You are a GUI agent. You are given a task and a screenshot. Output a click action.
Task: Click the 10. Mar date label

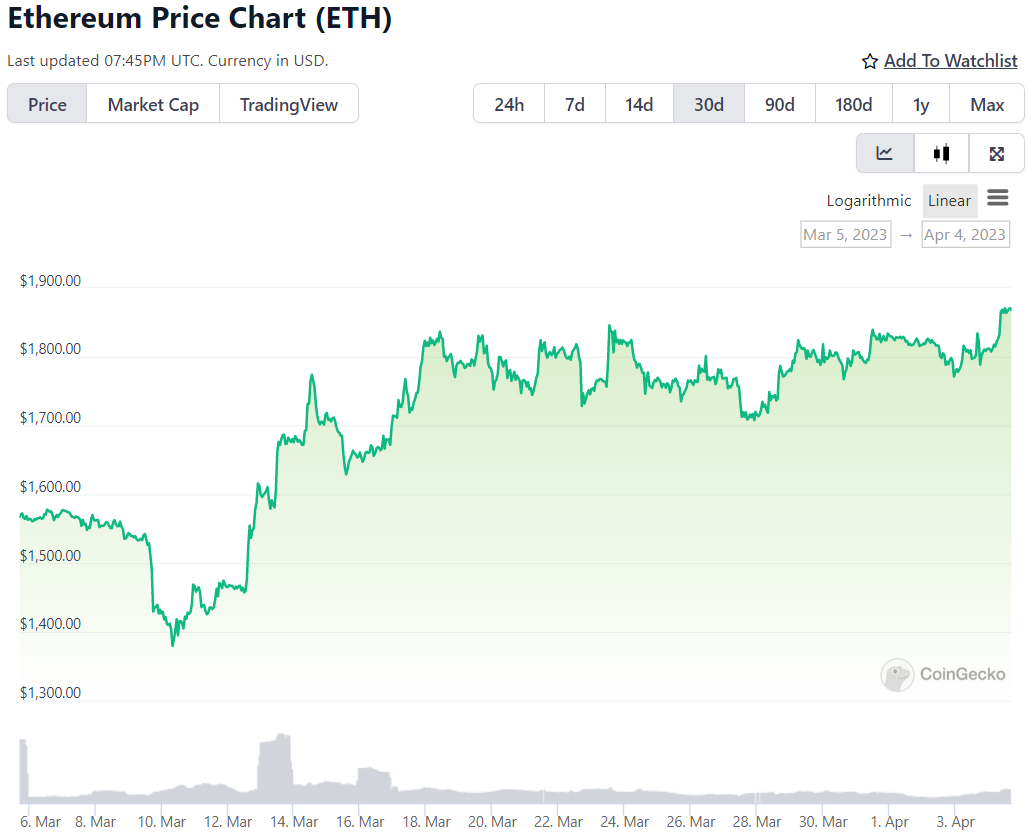[x=162, y=822]
